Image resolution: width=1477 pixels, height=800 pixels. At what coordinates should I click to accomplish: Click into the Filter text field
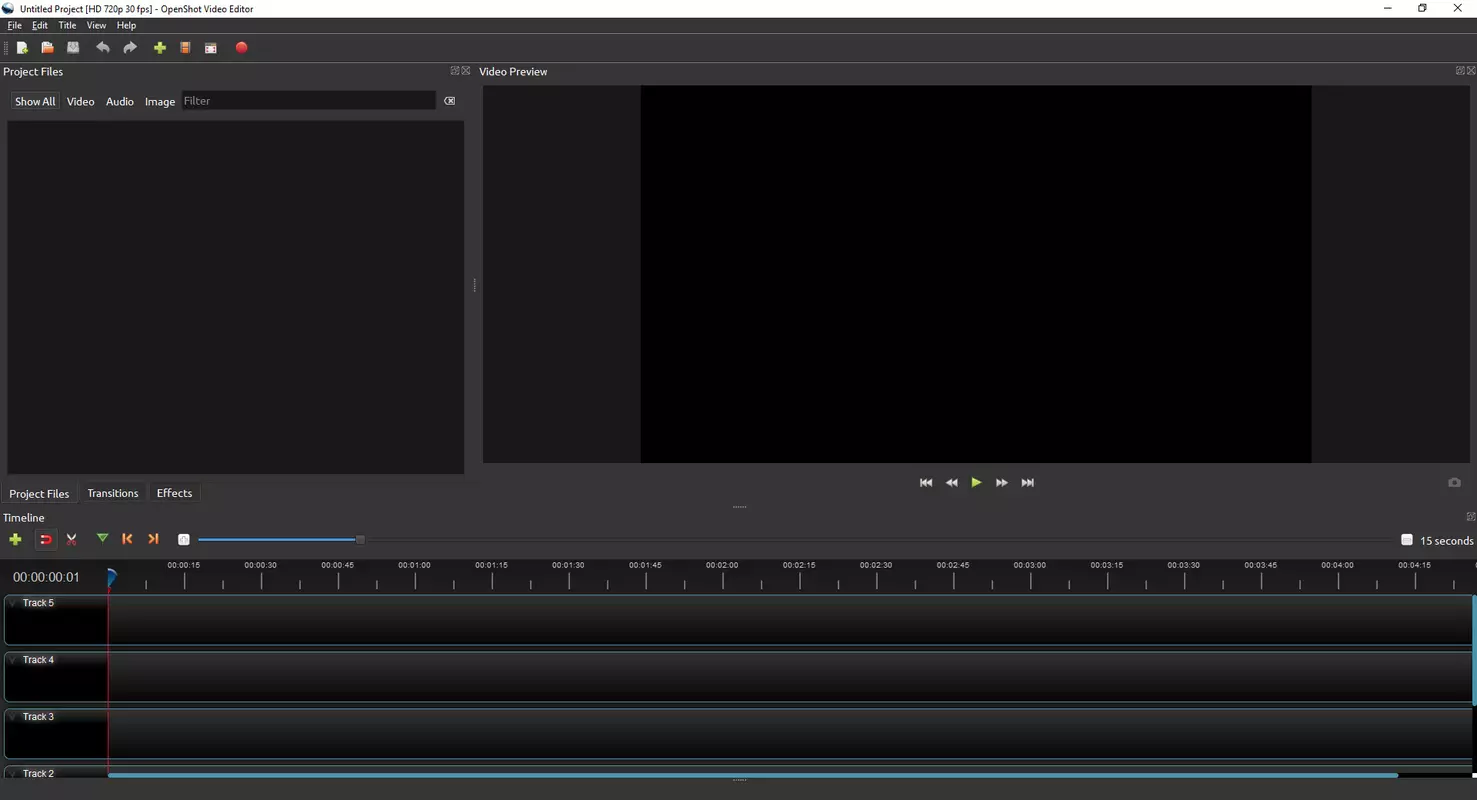(308, 101)
